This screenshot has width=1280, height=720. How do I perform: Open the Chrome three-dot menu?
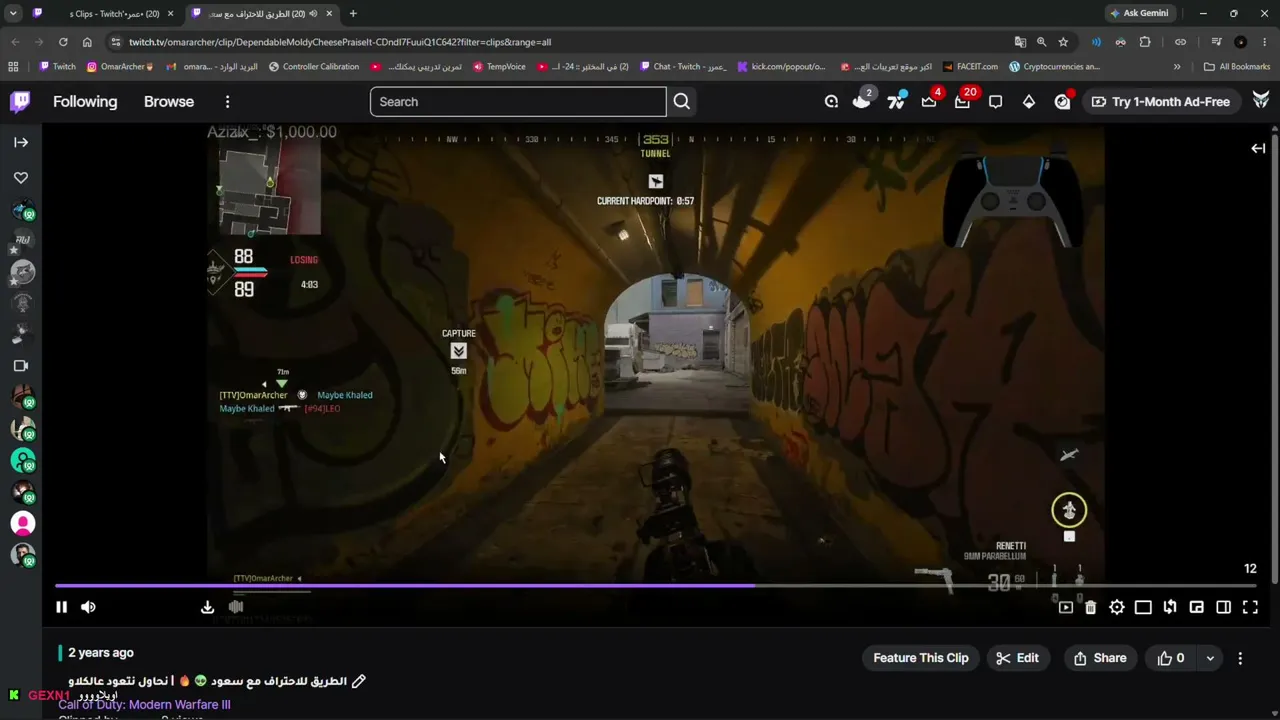point(1264,42)
